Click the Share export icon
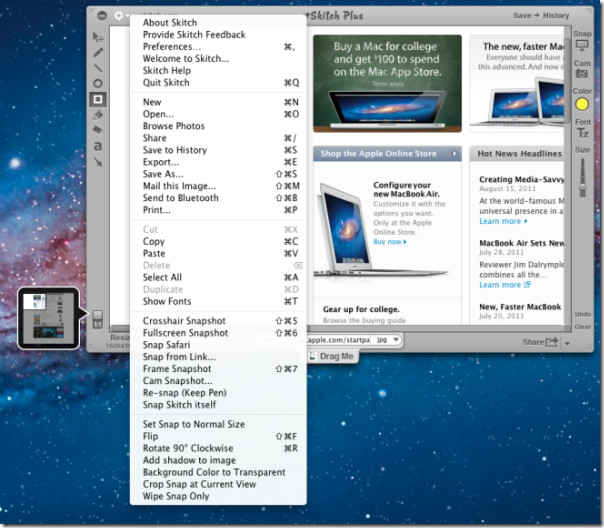604x528 pixels. click(552, 342)
